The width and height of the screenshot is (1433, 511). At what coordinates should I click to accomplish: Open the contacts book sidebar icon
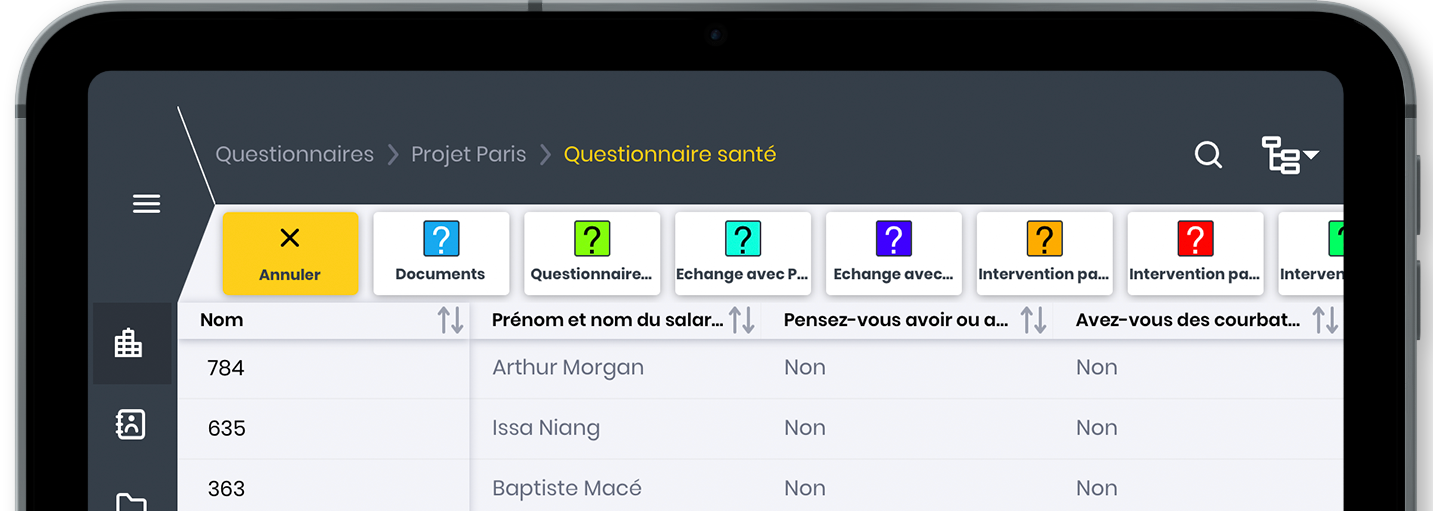[x=130, y=424]
